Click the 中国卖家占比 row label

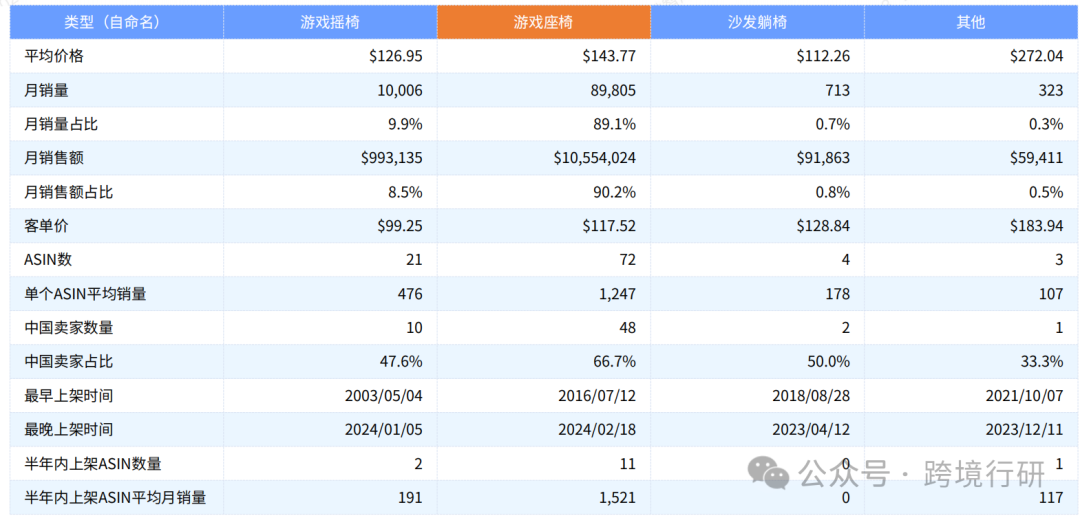[x=69, y=362]
